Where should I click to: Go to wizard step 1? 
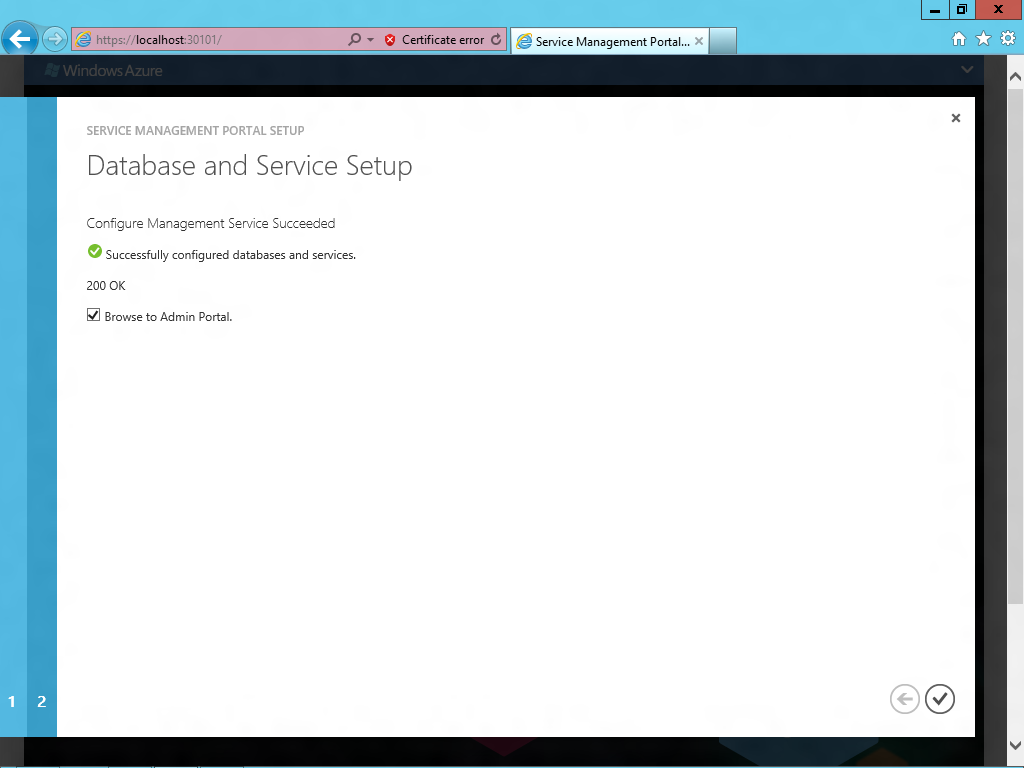tap(12, 701)
